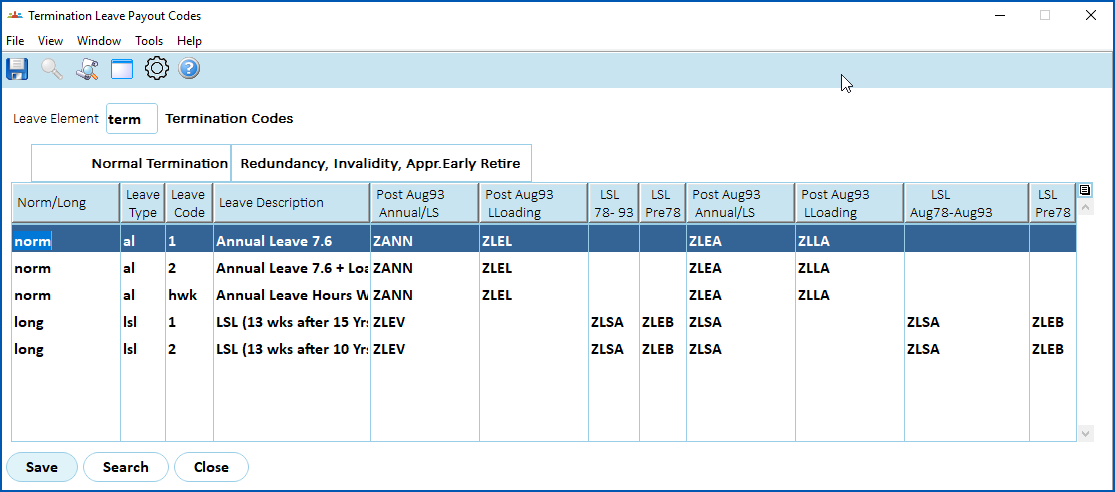Select the 'Annual Leave Hours W' cell
The image size is (1115, 492).
tap(292, 295)
